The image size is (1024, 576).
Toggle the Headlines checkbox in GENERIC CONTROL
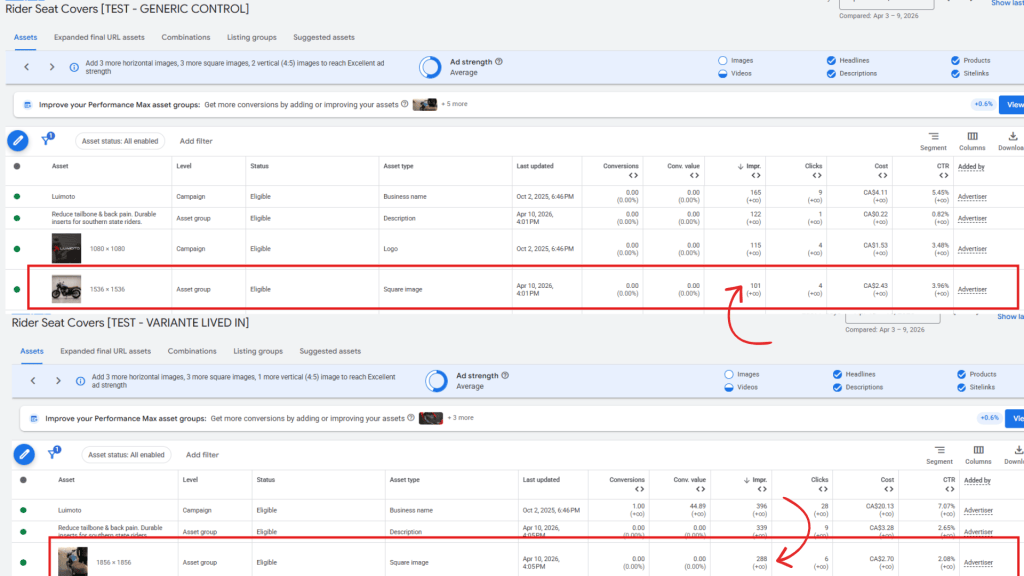[x=831, y=60]
